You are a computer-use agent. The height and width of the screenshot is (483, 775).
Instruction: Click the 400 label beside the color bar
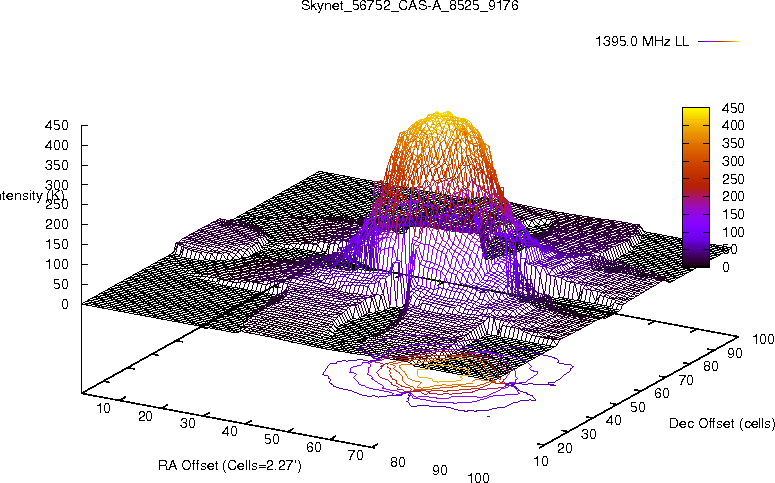pyautogui.click(x=733, y=126)
